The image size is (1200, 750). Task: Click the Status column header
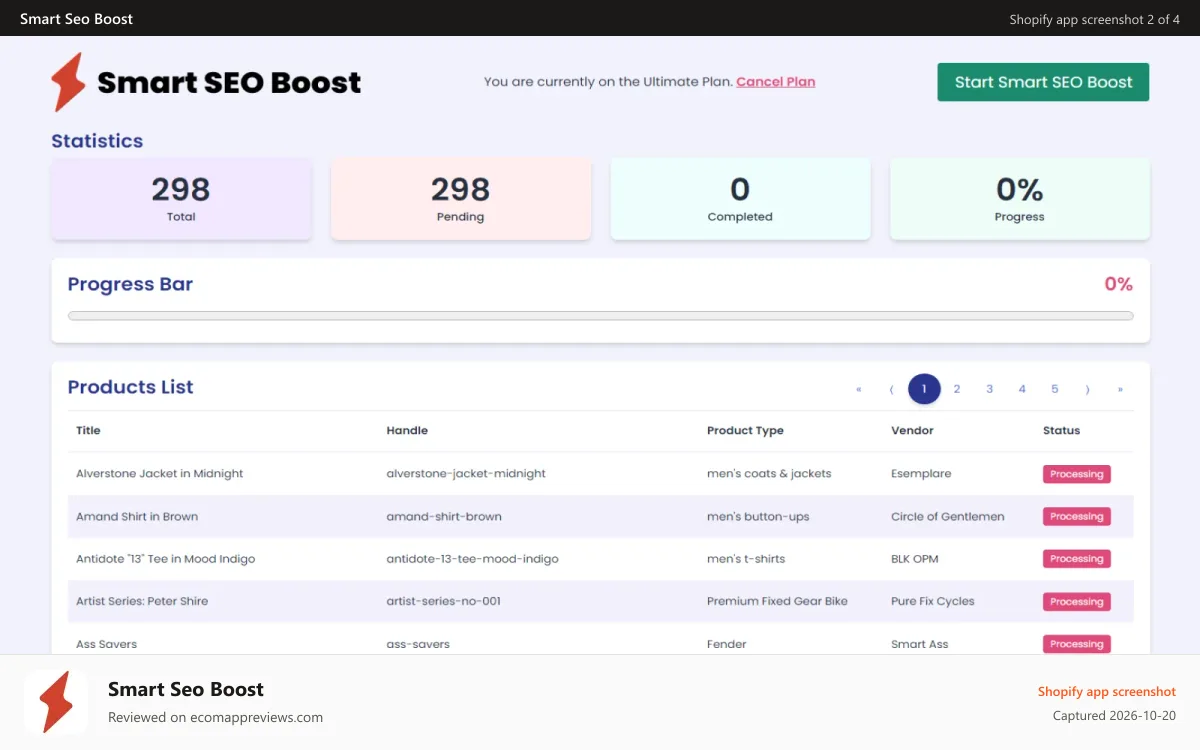point(1061,430)
